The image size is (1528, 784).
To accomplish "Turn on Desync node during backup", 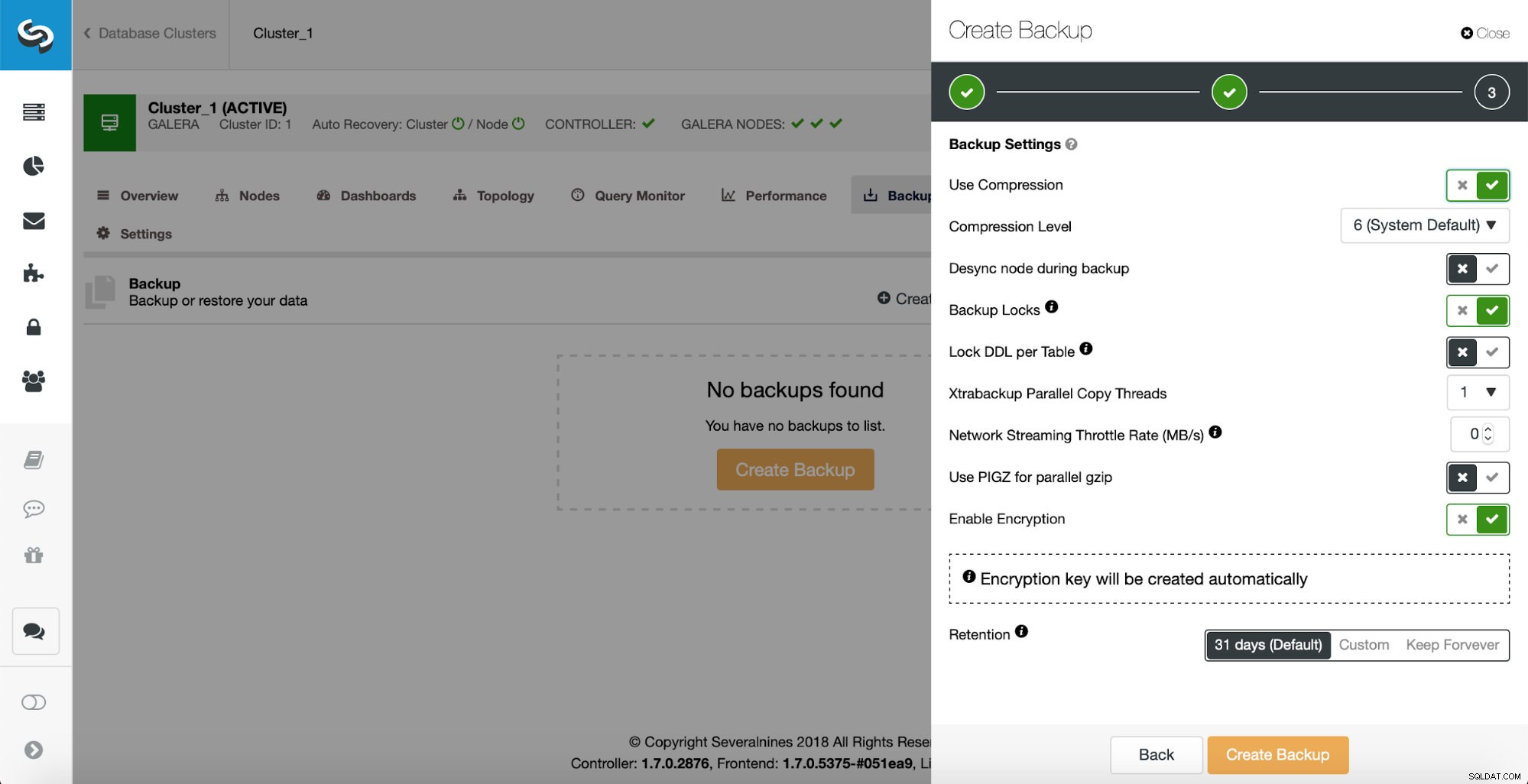I will pos(1492,268).
